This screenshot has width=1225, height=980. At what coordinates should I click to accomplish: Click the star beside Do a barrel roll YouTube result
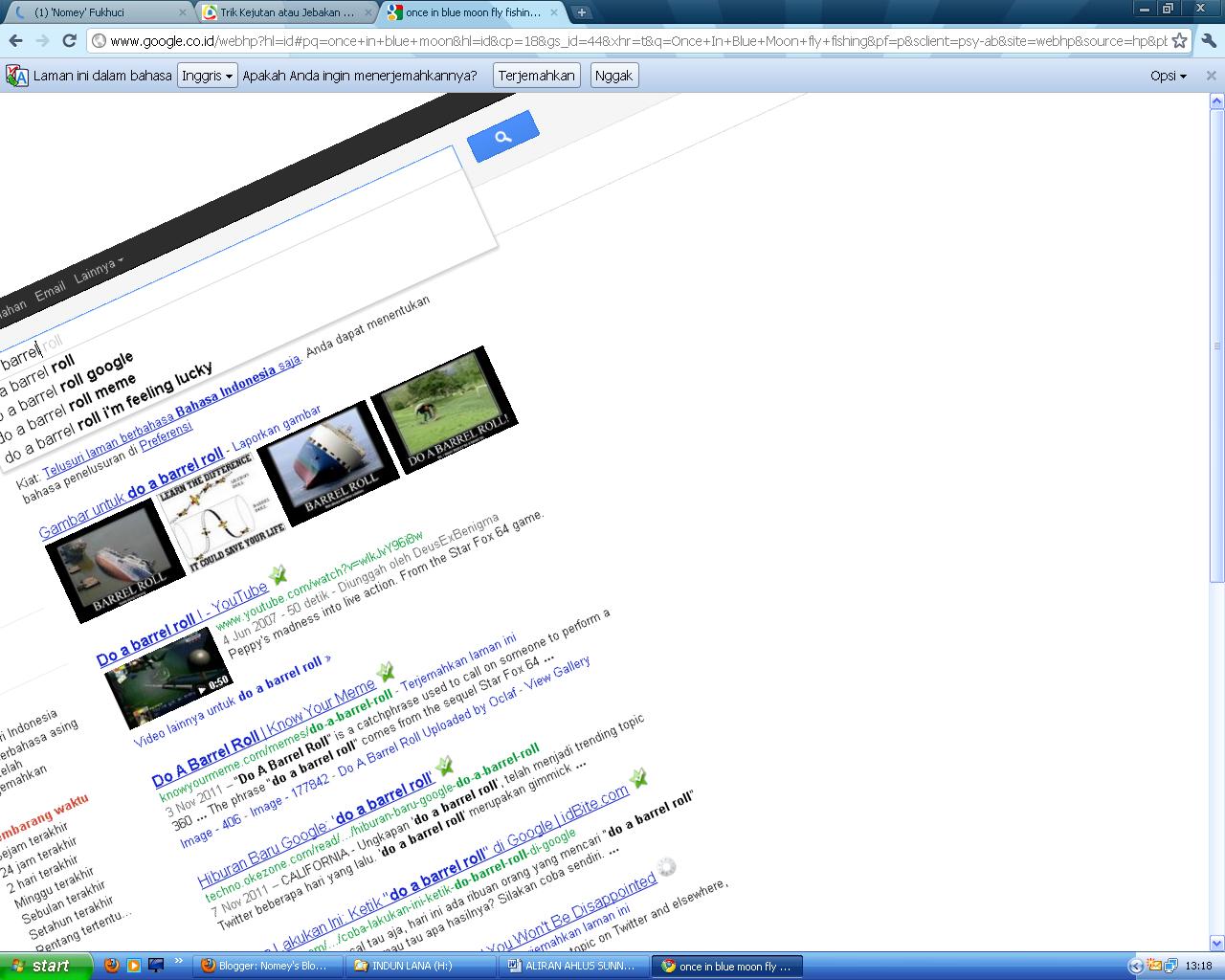pyautogui.click(x=278, y=574)
